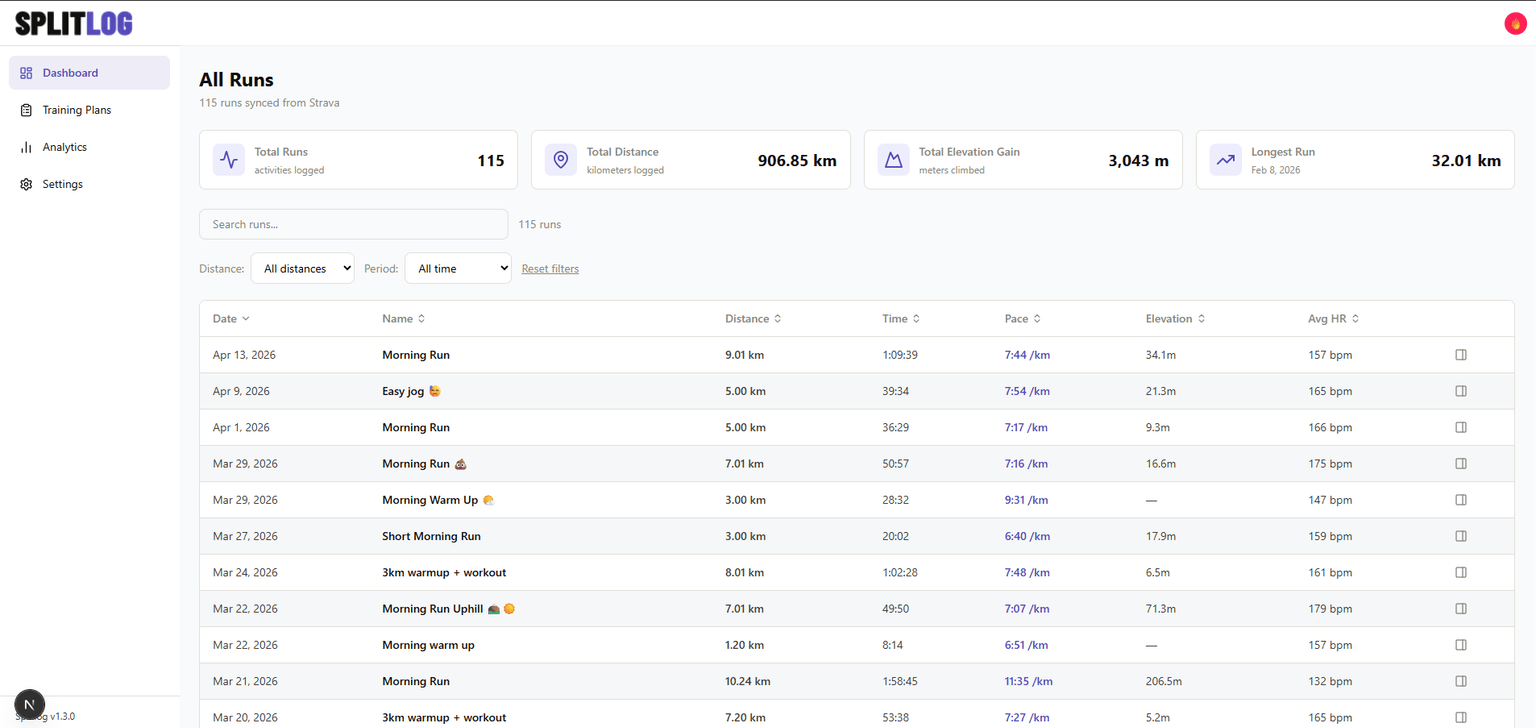Open details panel for Short Morning Run
The image size is (1536, 728).
pos(1461,536)
